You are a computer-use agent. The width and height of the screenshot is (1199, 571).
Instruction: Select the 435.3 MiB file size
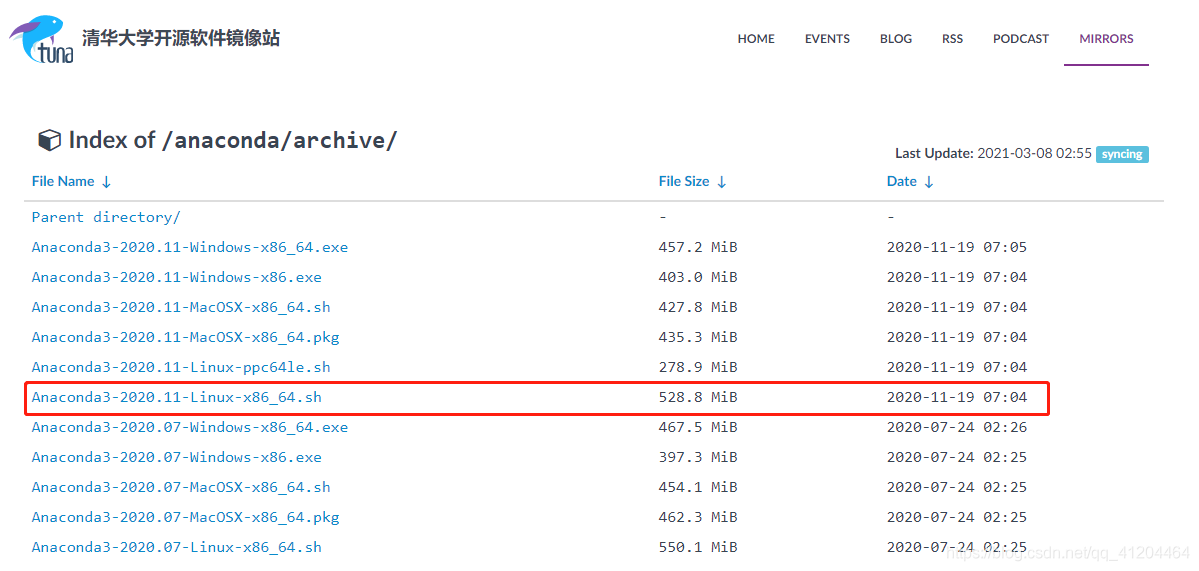click(697, 336)
